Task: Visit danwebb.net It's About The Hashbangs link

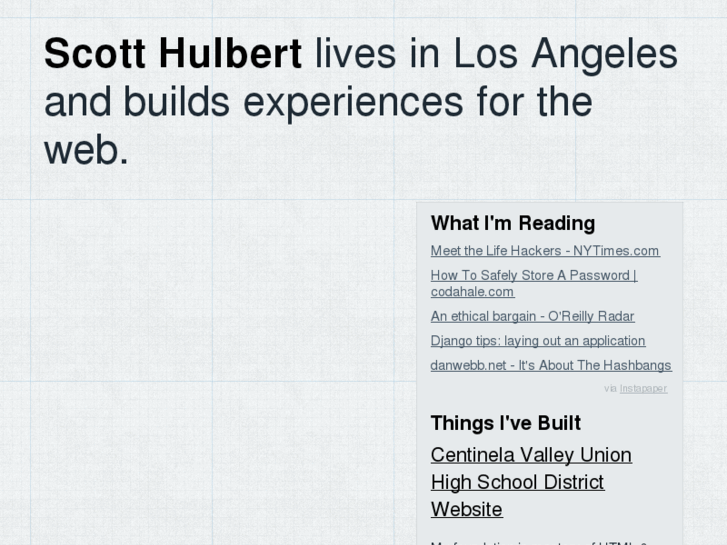Action: (550, 366)
